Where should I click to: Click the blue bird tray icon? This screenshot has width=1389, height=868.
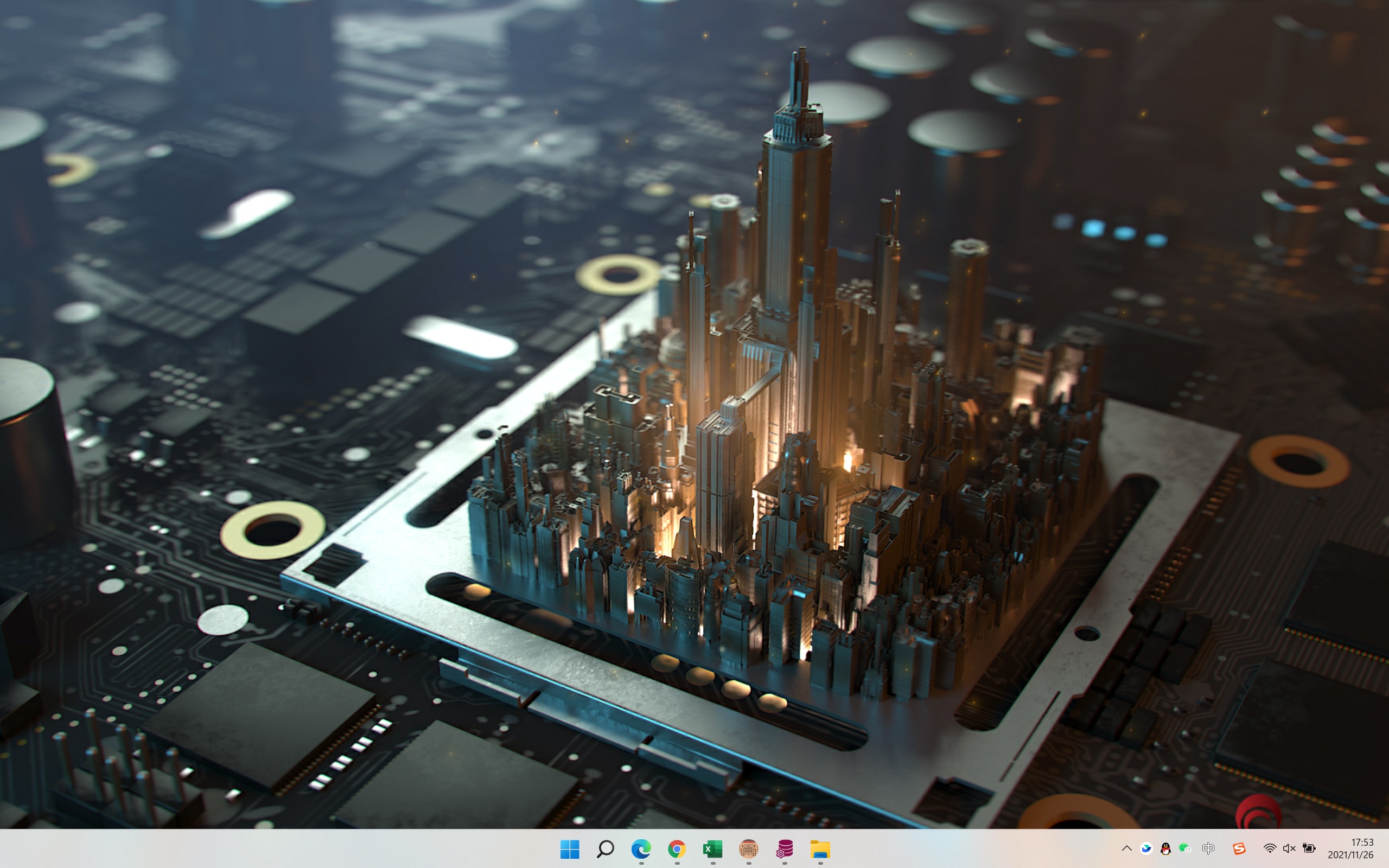coord(1146,848)
